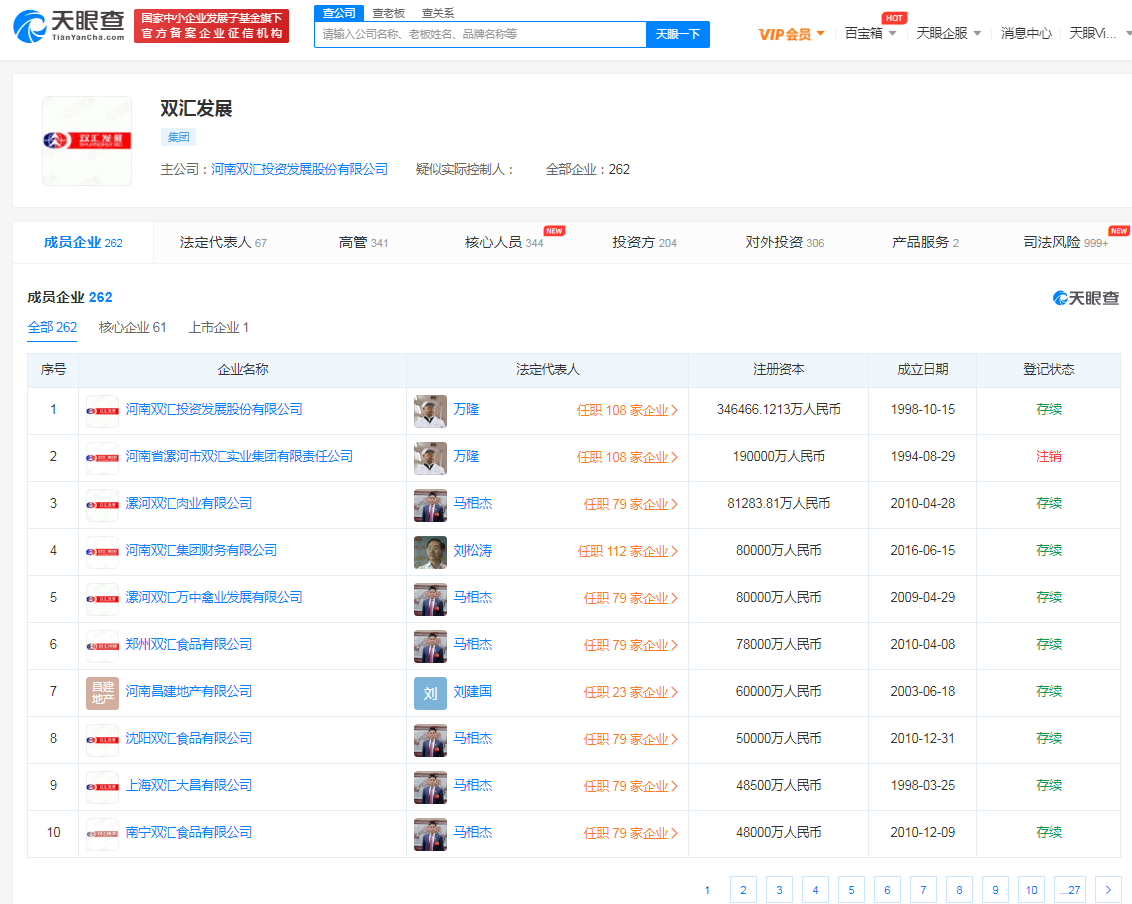Open the 对外投资 306 tab
The width and height of the screenshot is (1132, 904).
pyautogui.click(x=785, y=243)
